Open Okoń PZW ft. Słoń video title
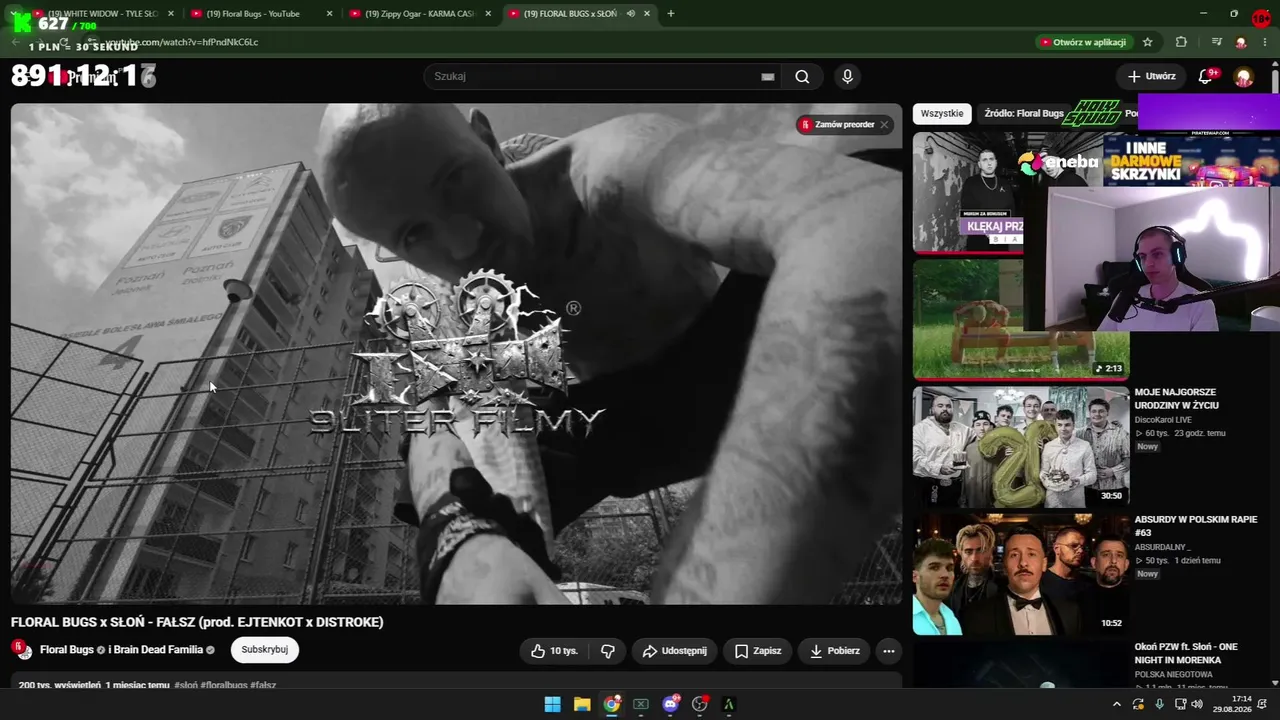 click(1186, 653)
